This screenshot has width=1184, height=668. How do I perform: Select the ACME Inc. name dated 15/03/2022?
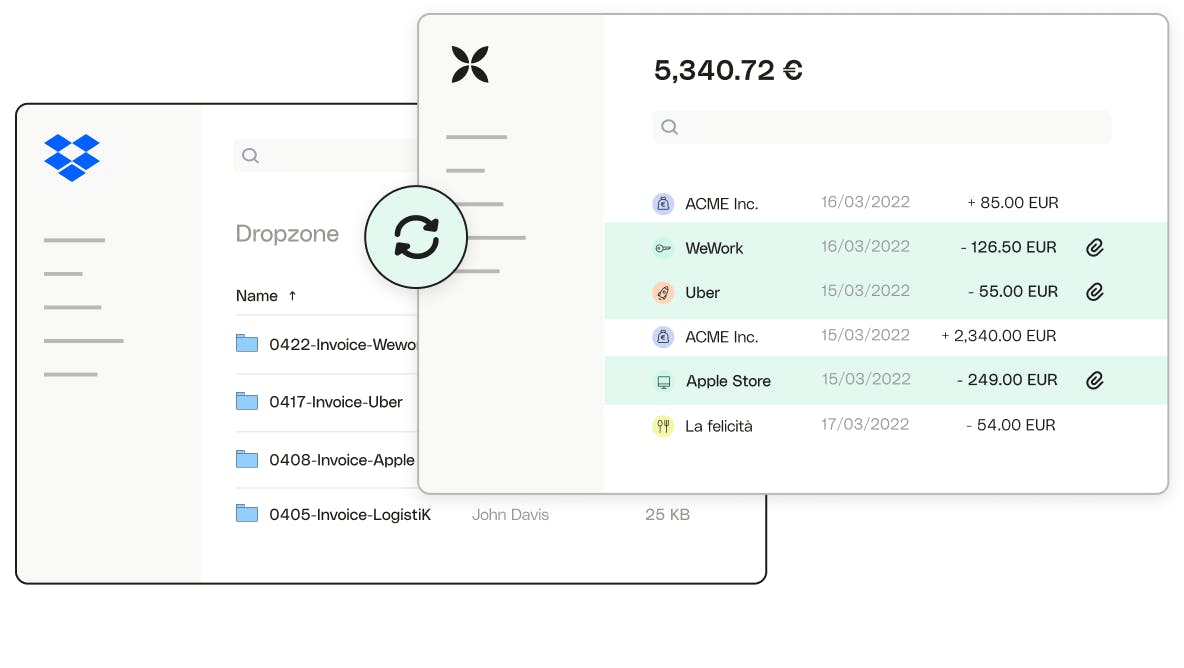(722, 337)
